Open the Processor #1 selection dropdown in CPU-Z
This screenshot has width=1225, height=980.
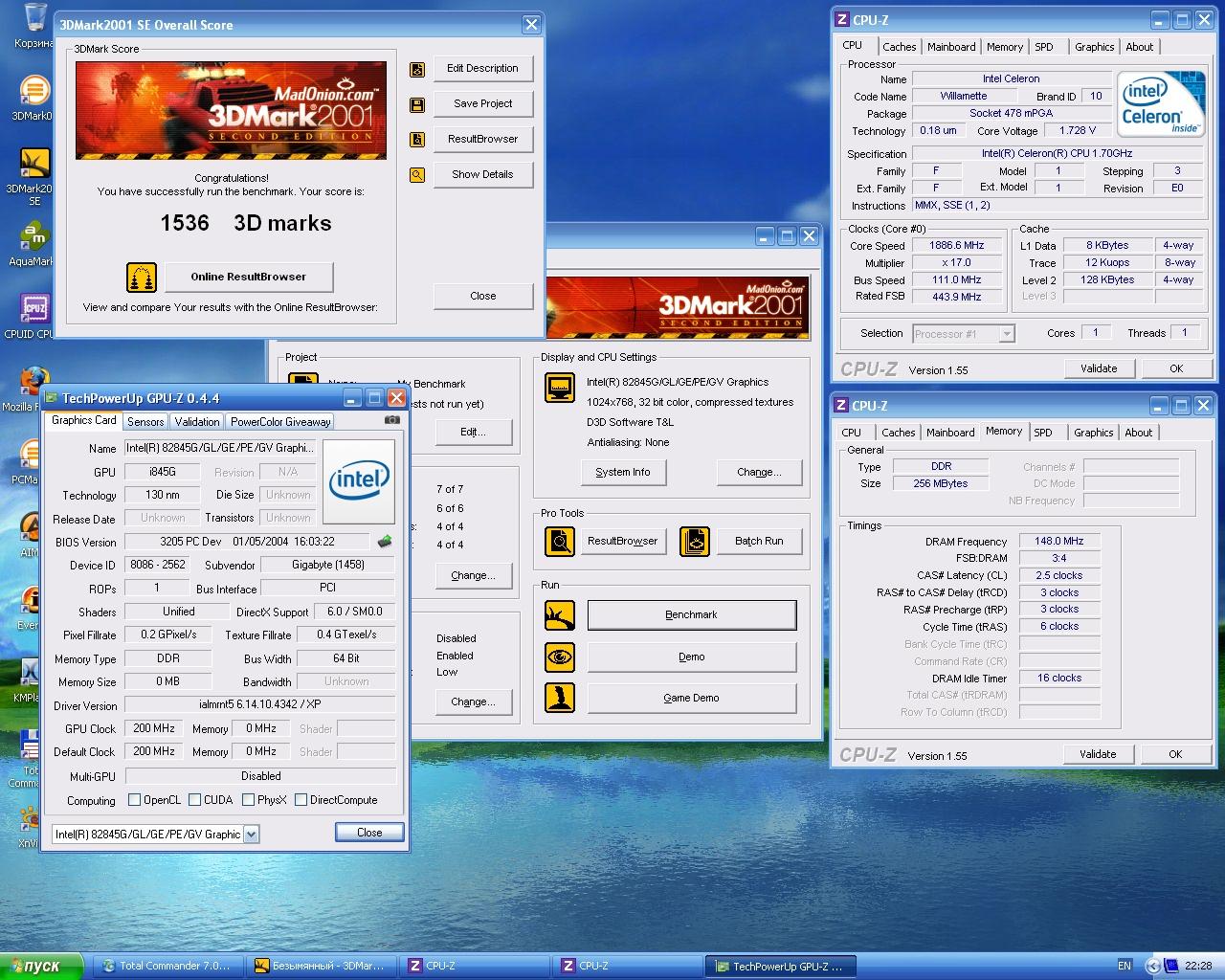1007,334
